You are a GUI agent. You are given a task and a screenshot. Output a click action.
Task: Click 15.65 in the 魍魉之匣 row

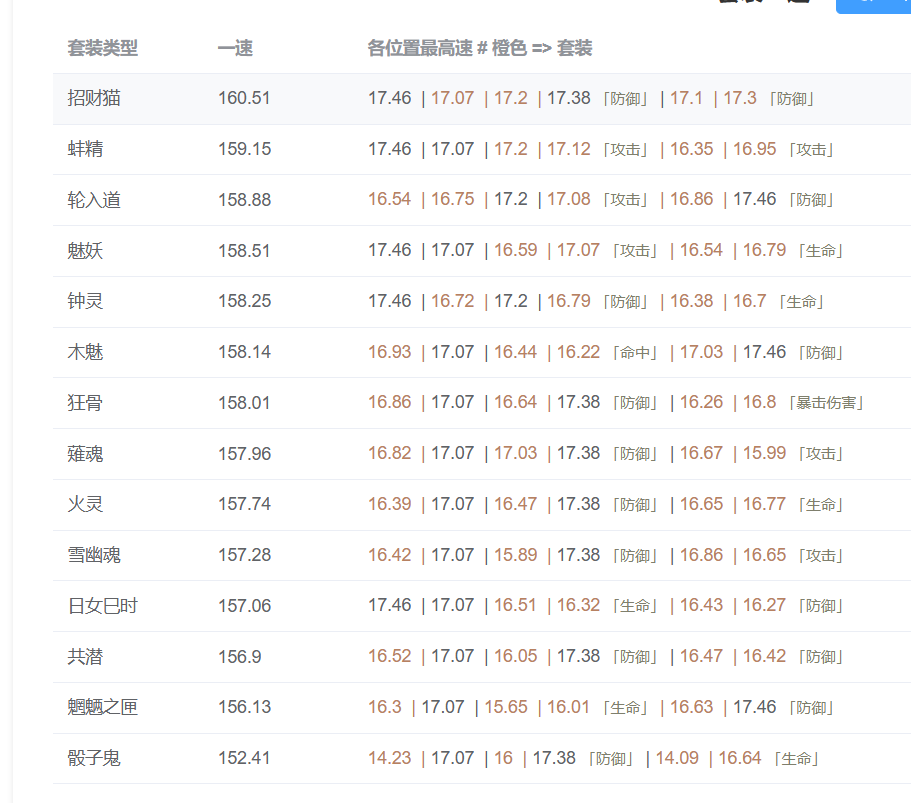pyautogui.click(x=506, y=707)
